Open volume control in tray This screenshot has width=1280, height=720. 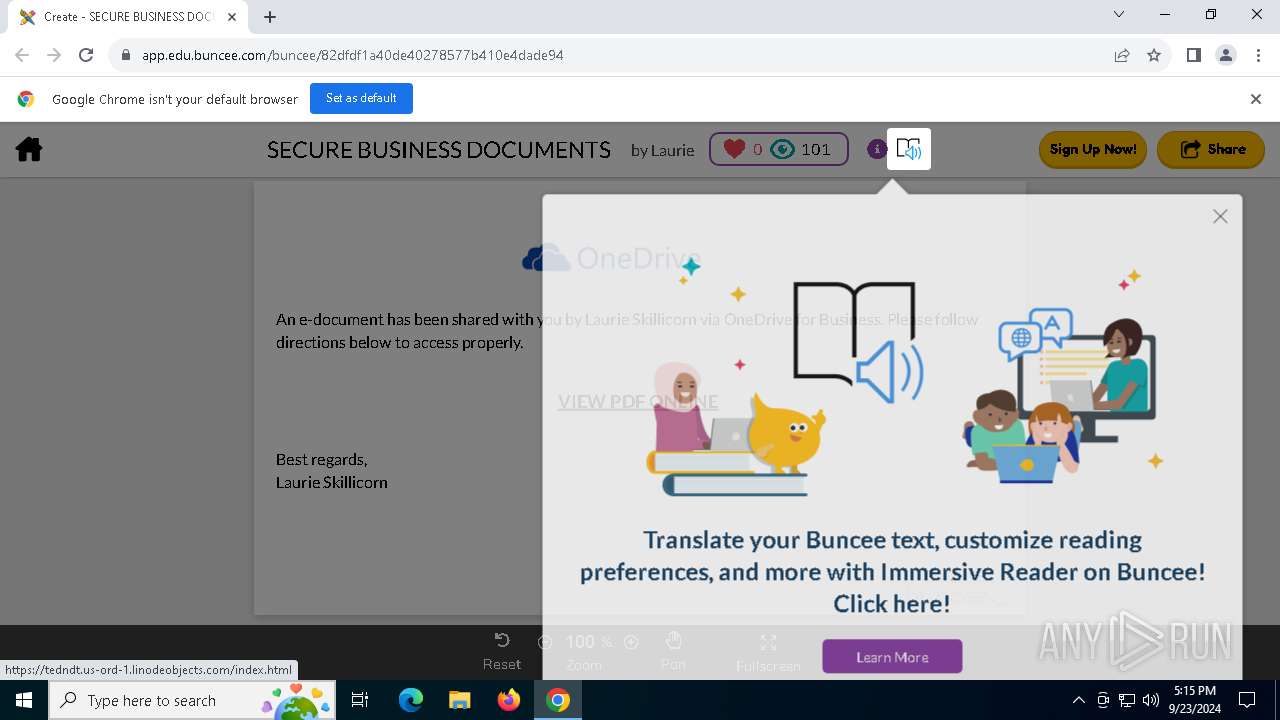(x=1151, y=700)
